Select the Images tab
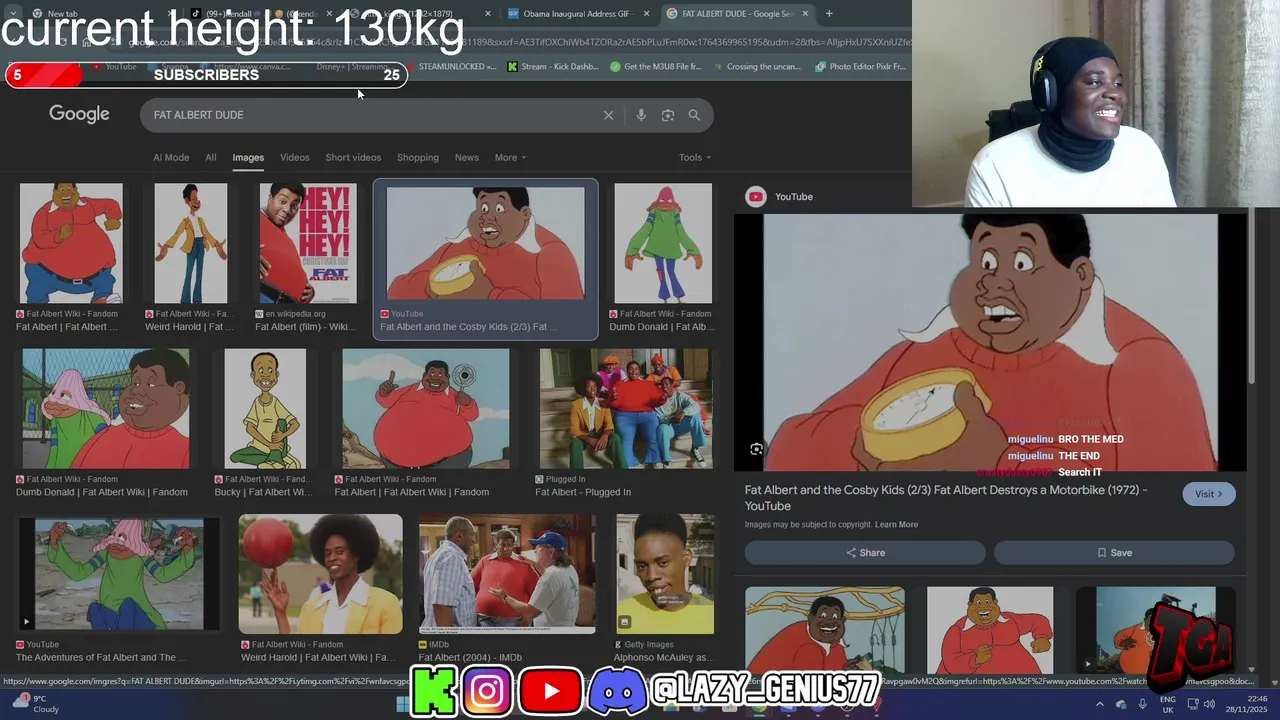The image size is (1280, 720). pyautogui.click(x=248, y=157)
